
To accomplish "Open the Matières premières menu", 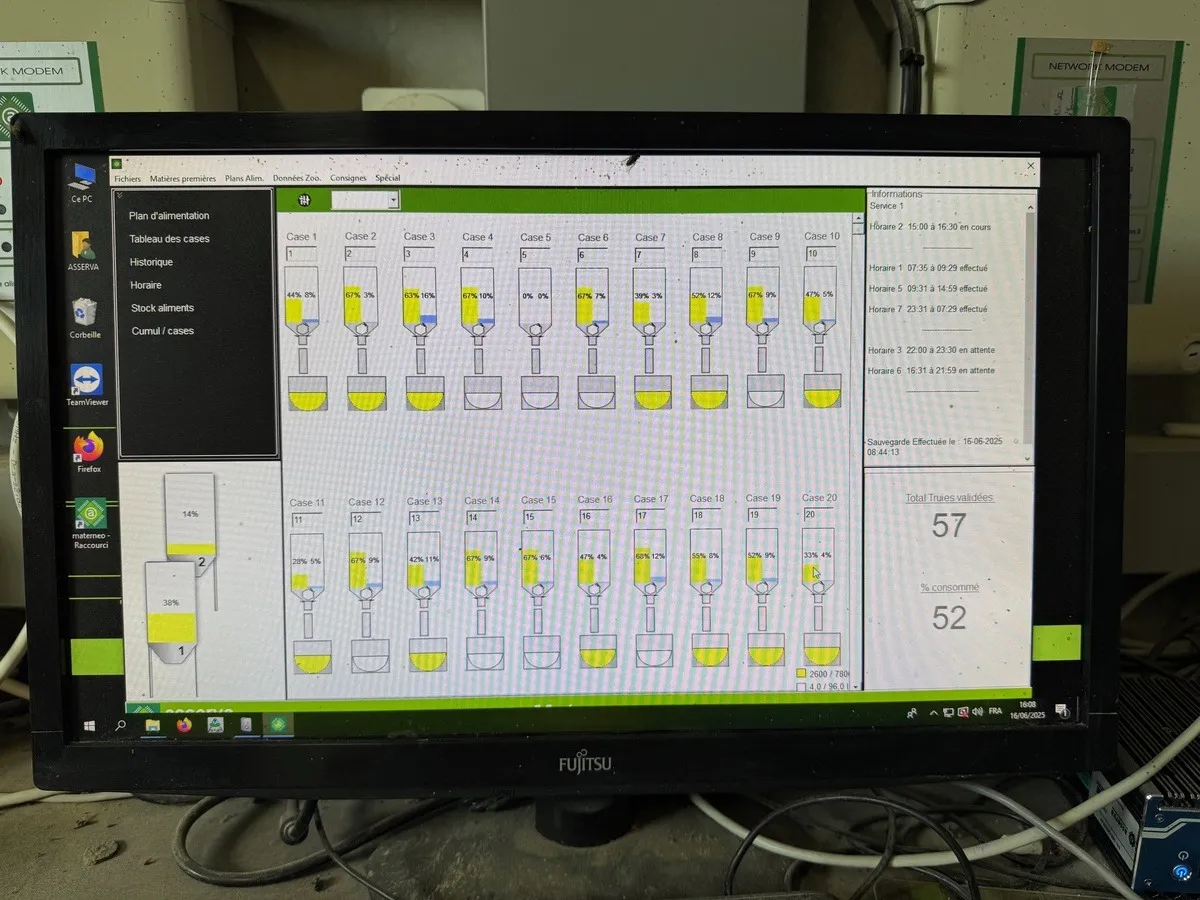I will pyautogui.click(x=182, y=179).
